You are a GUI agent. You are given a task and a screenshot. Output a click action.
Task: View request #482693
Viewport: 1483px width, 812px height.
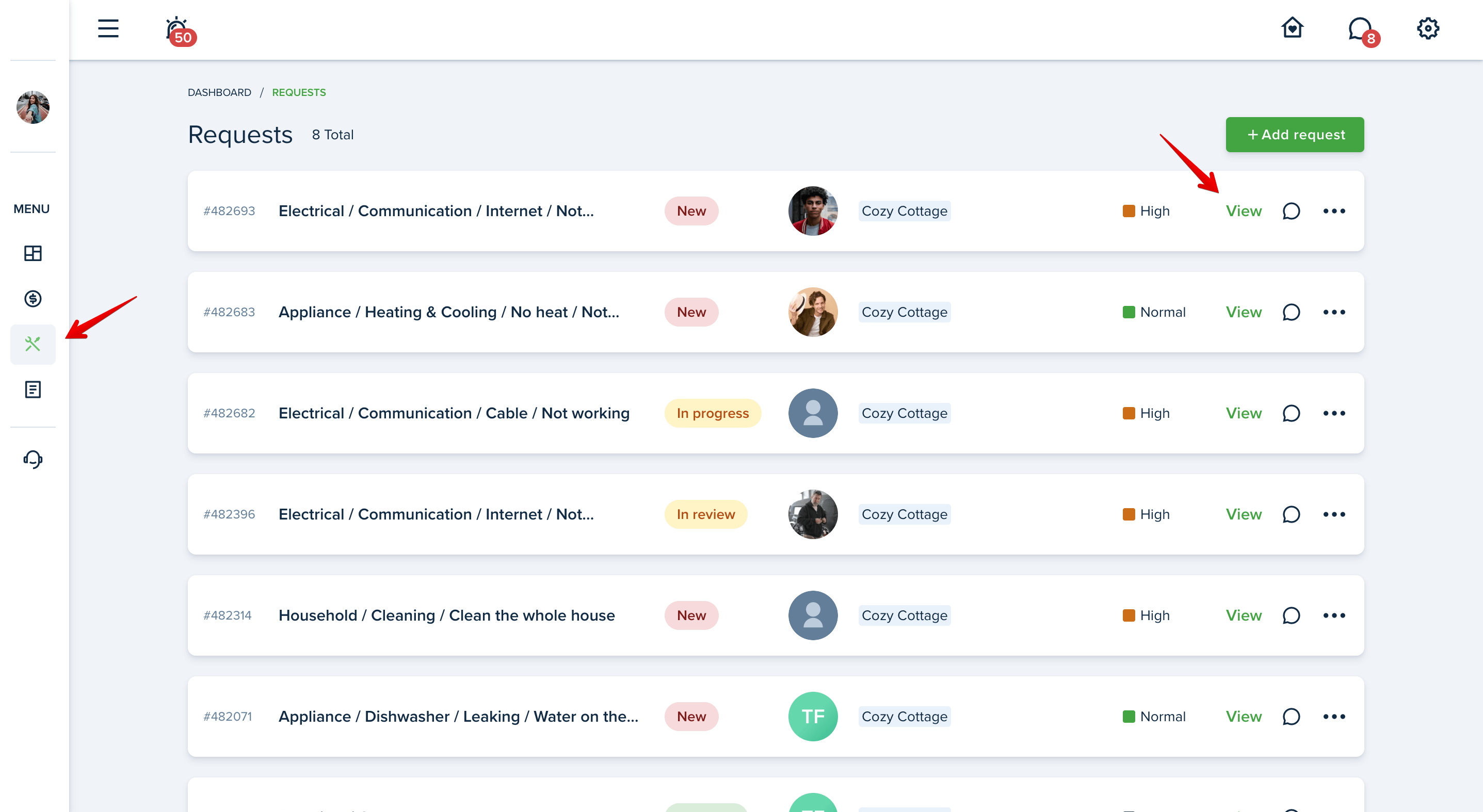1244,211
